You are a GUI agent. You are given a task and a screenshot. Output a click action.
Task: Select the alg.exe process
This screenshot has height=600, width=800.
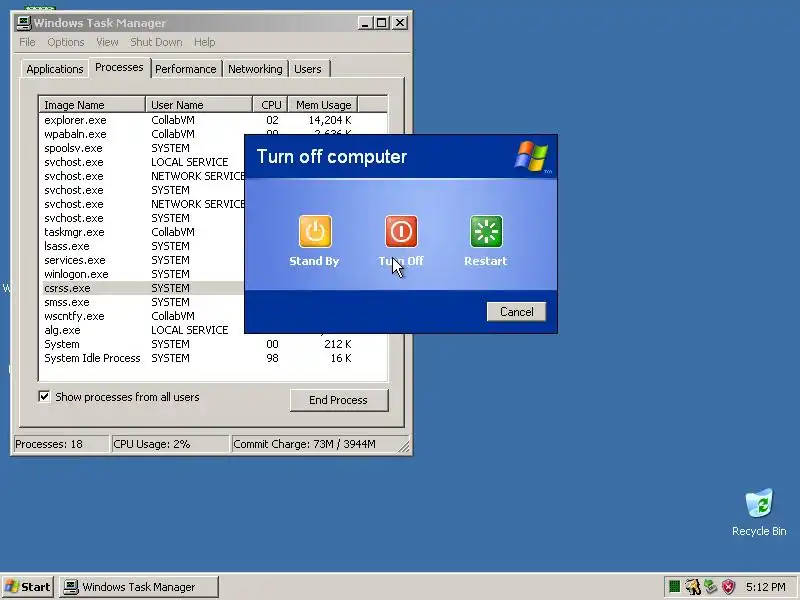pos(62,330)
